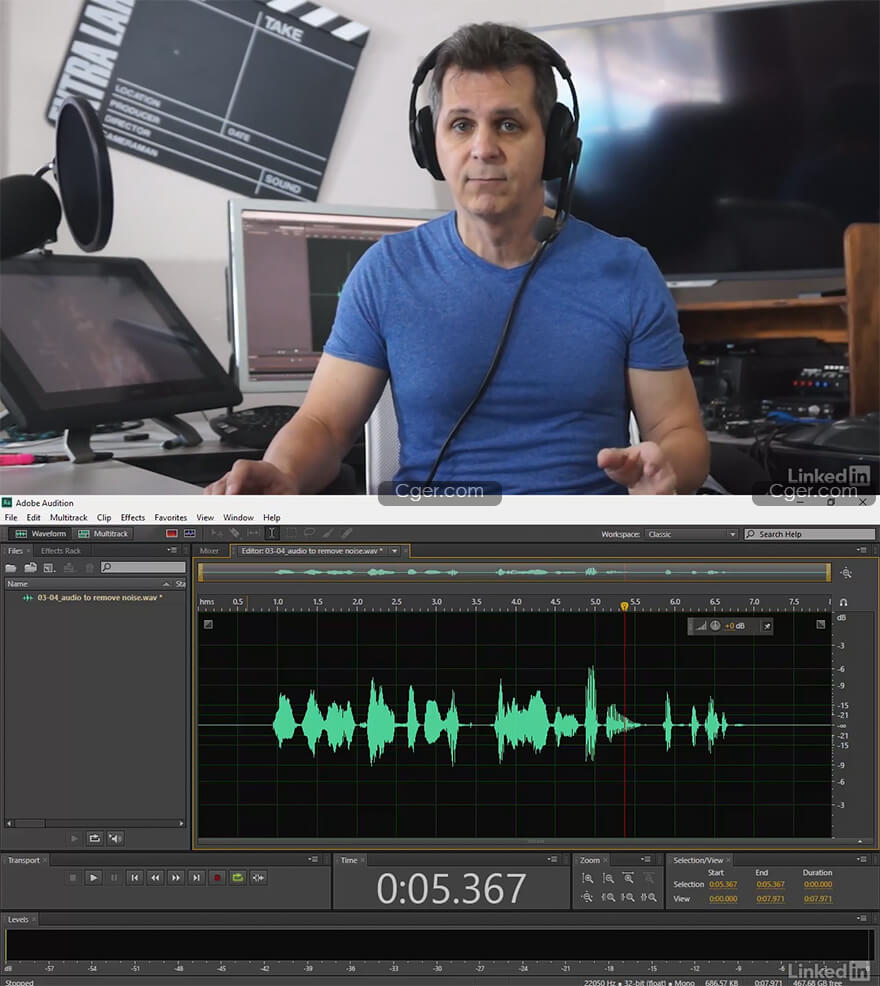This screenshot has width=880, height=986.
Task: Click Zoom In Amplitude icon
Action: 588,878
